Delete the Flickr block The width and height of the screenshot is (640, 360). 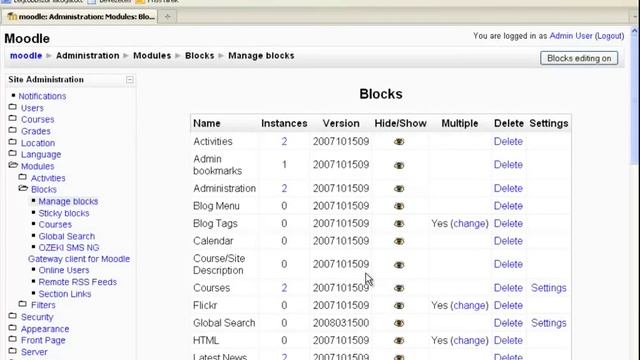[x=508, y=306]
